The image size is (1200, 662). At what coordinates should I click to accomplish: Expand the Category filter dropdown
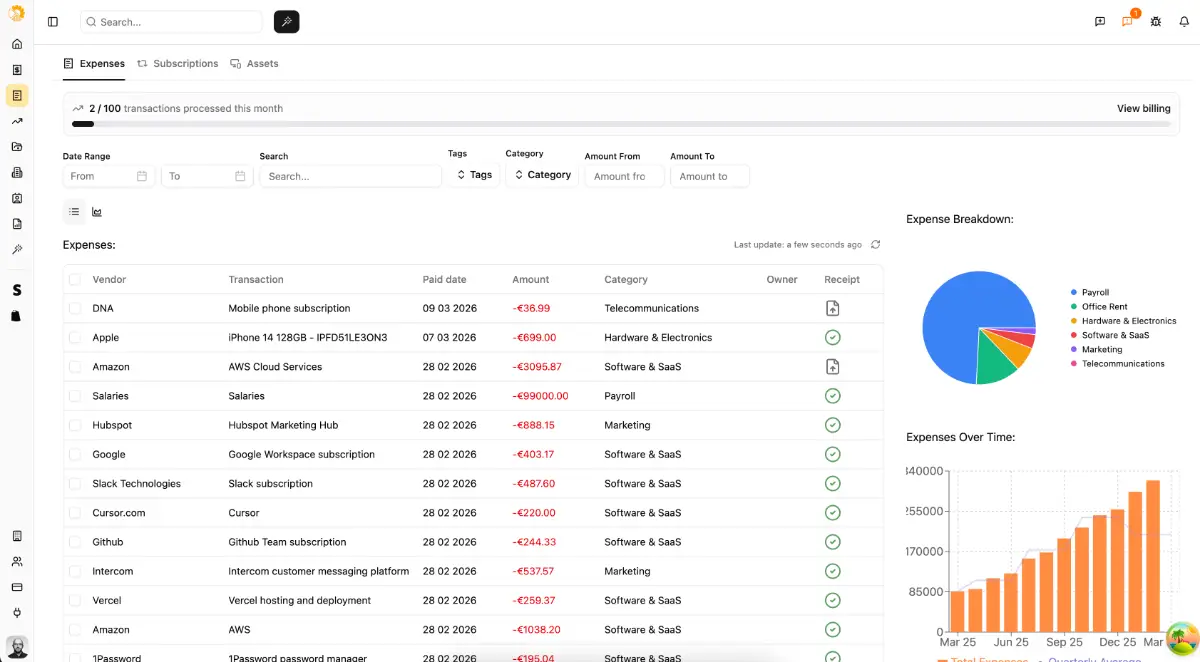[541, 175]
